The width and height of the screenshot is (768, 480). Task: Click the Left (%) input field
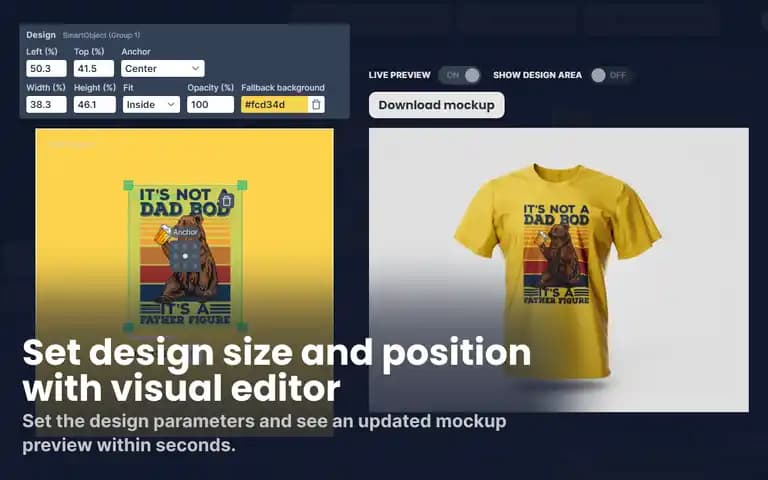click(47, 69)
